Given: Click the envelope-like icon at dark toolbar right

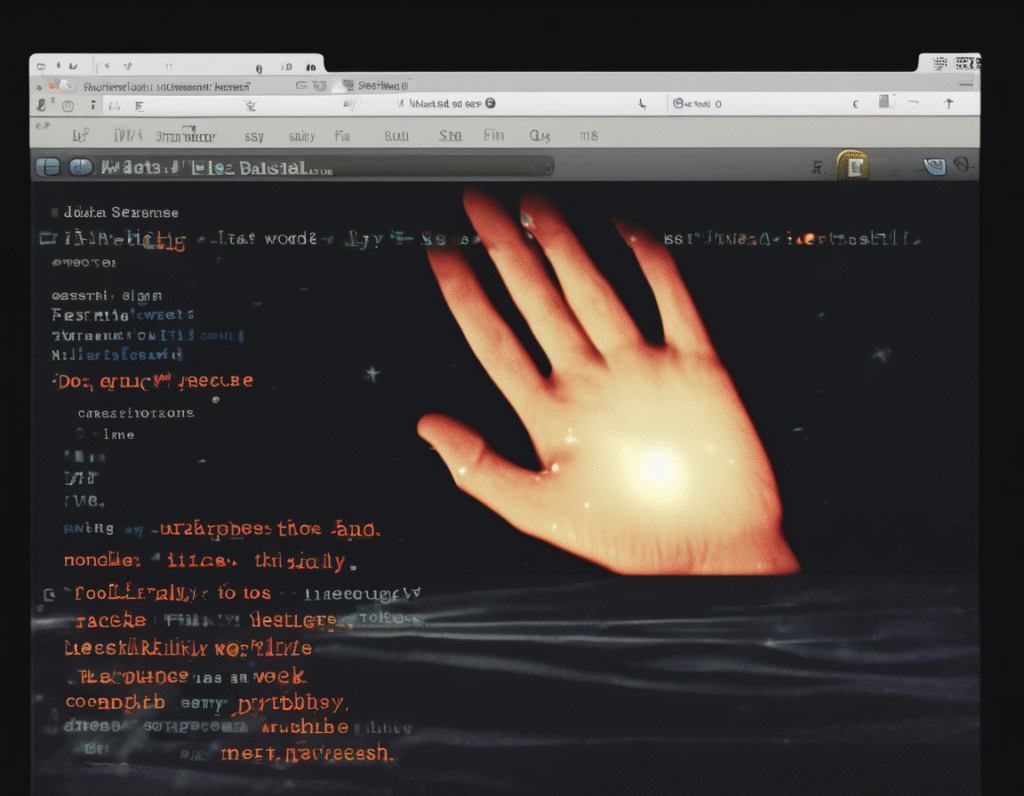Looking at the screenshot, I should click(934, 166).
